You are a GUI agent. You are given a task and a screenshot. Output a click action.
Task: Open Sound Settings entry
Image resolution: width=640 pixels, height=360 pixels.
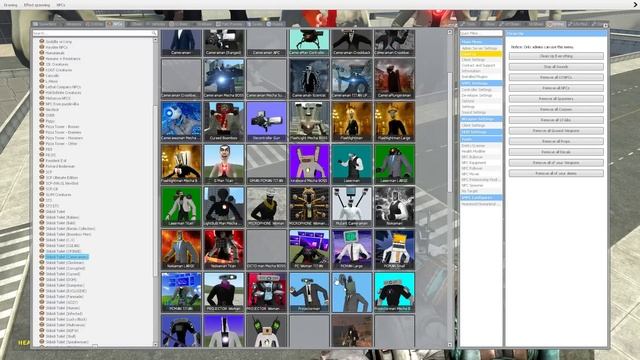(481, 112)
